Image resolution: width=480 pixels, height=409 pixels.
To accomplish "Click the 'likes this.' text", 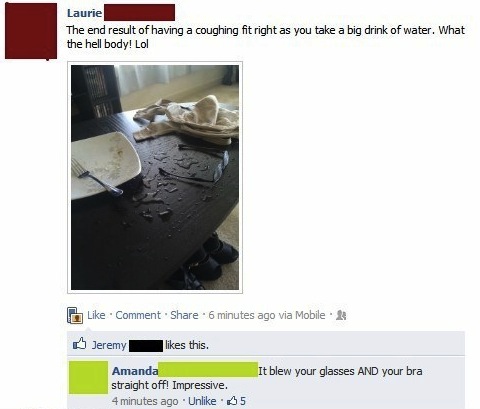I will click(x=187, y=345).
